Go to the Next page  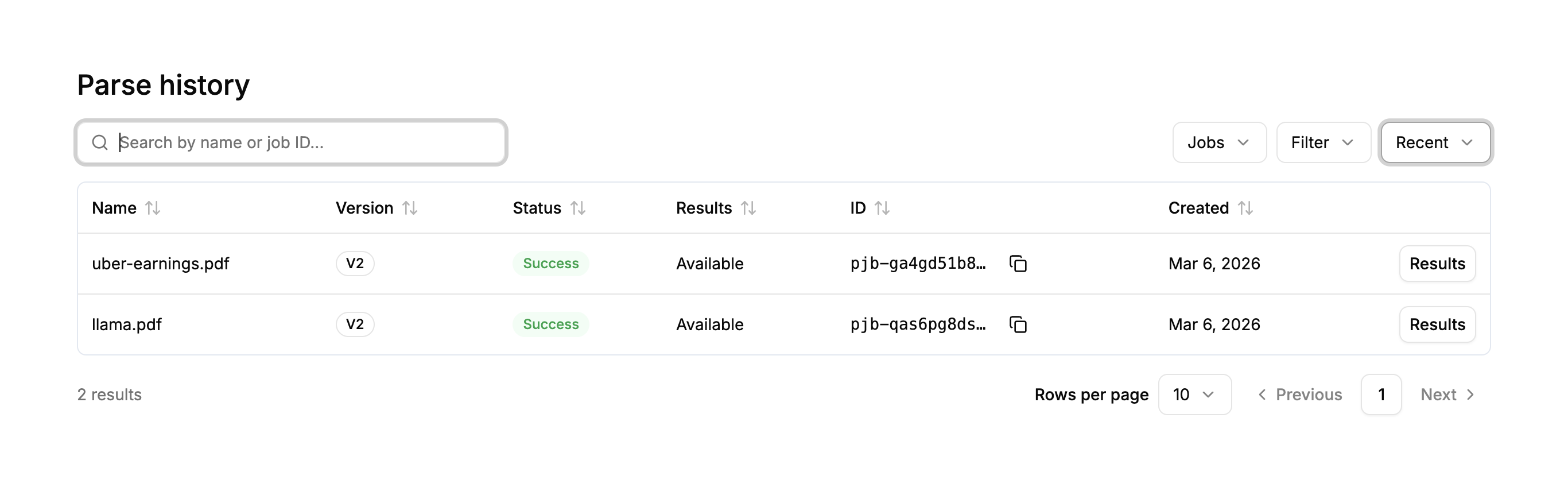tap(1447, 395)
